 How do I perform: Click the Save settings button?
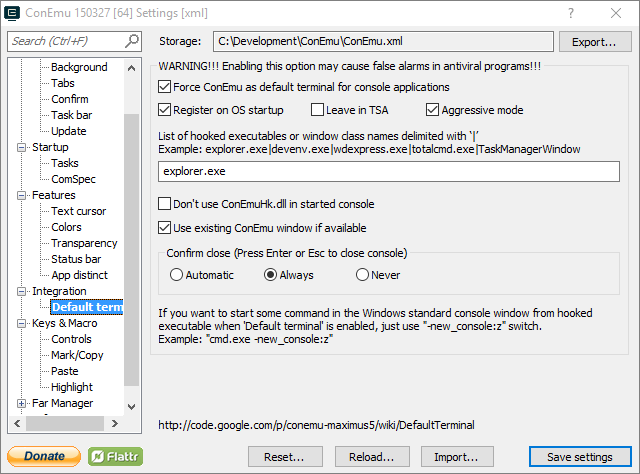[579, 457]
